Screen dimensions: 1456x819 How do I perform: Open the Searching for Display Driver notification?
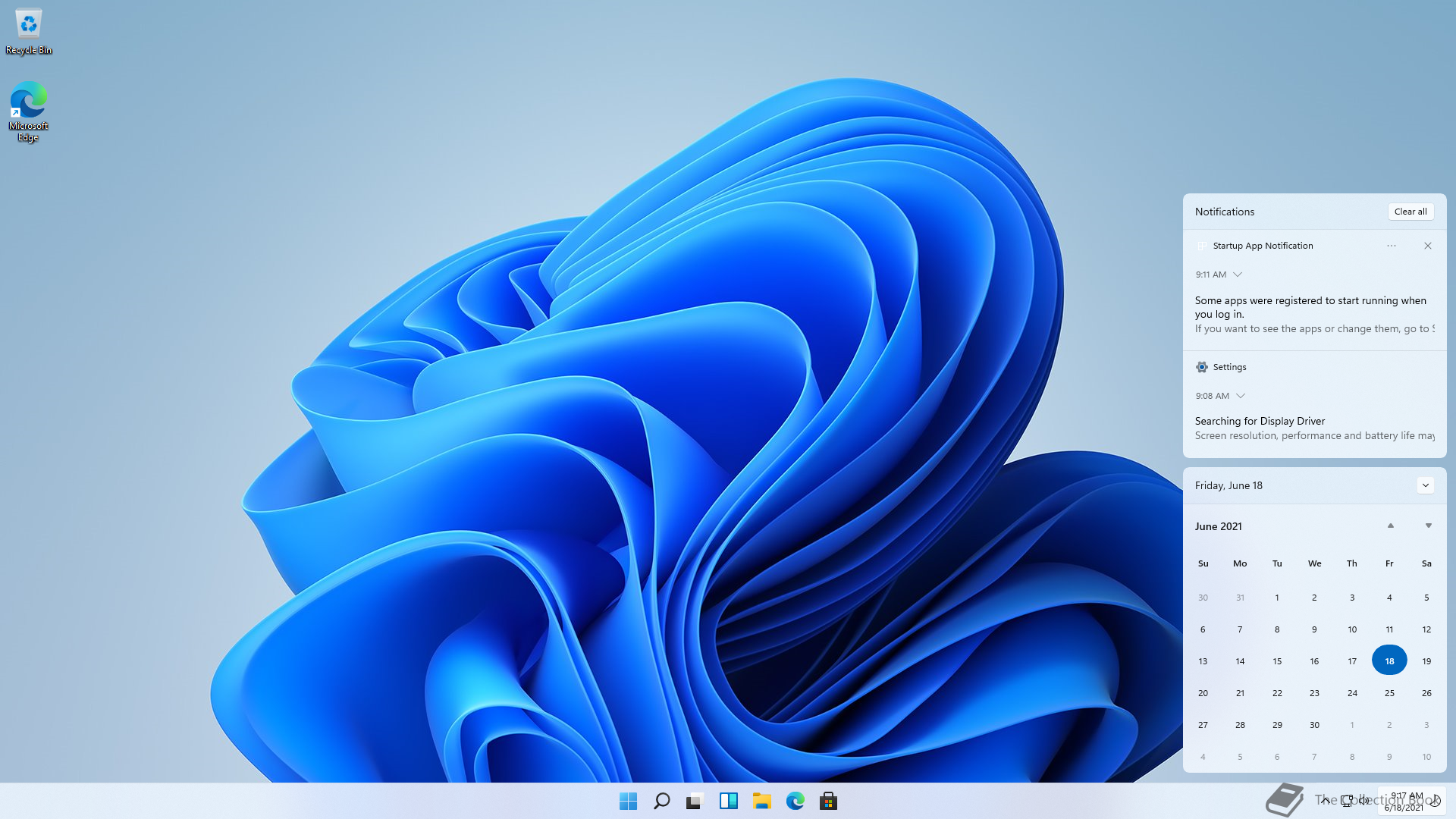pos(1314,428)
